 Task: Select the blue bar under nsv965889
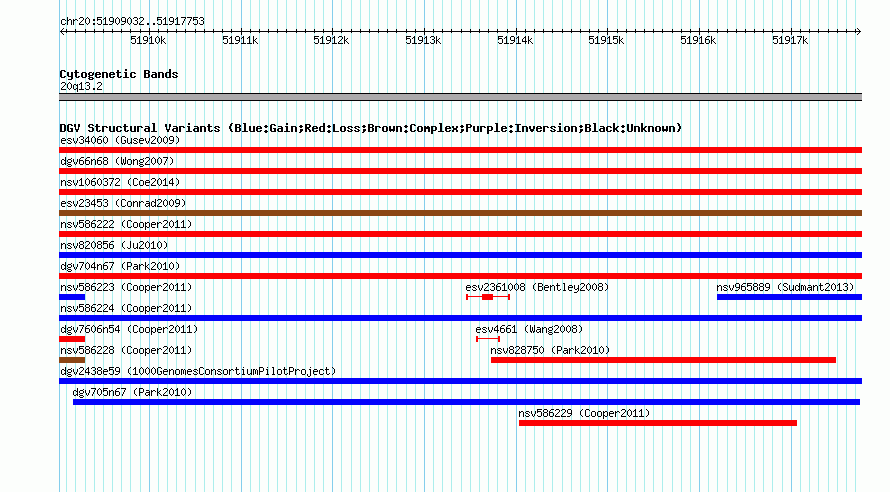pos(790,297)
